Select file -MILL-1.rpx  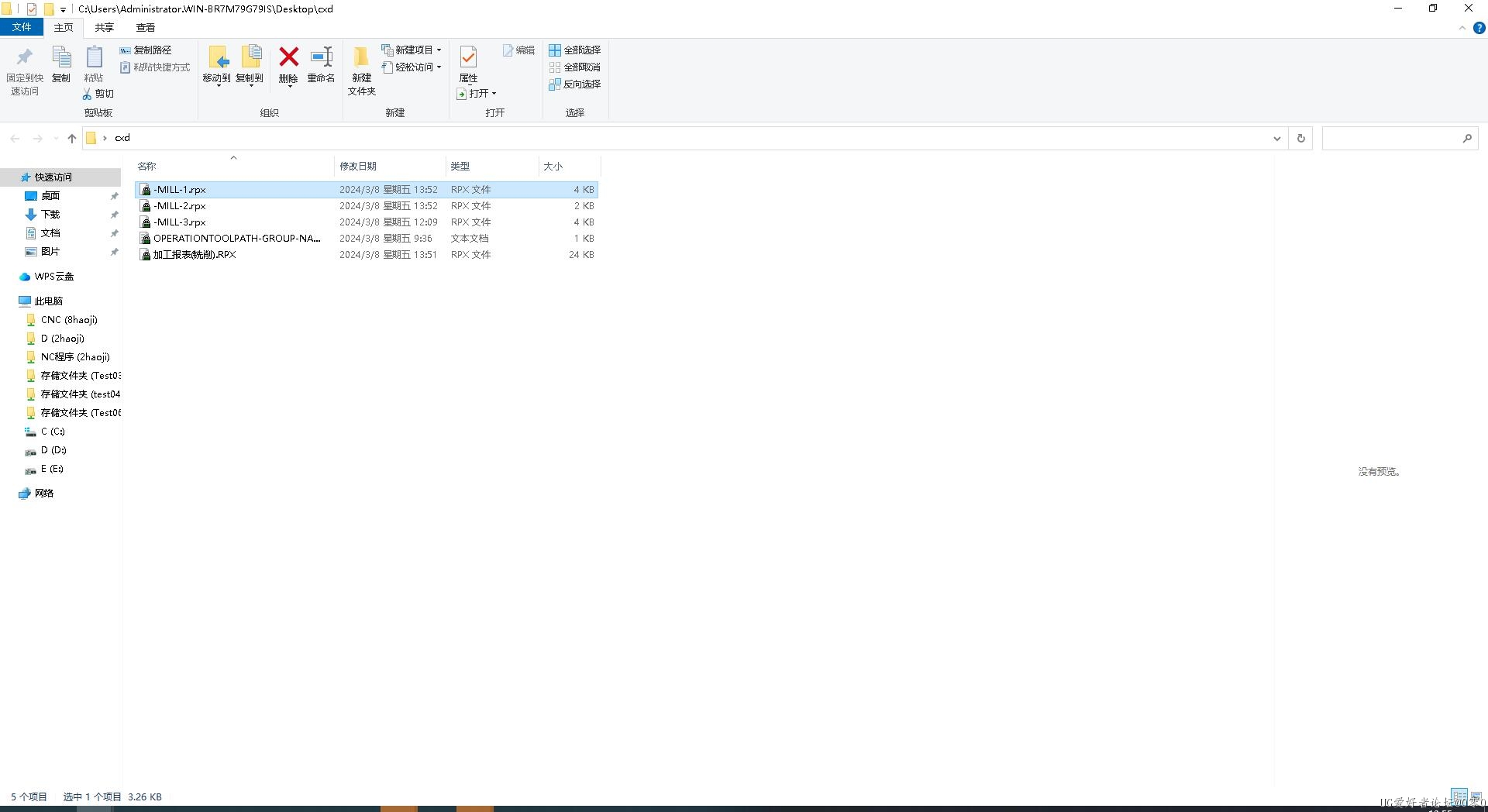[367, 190]
